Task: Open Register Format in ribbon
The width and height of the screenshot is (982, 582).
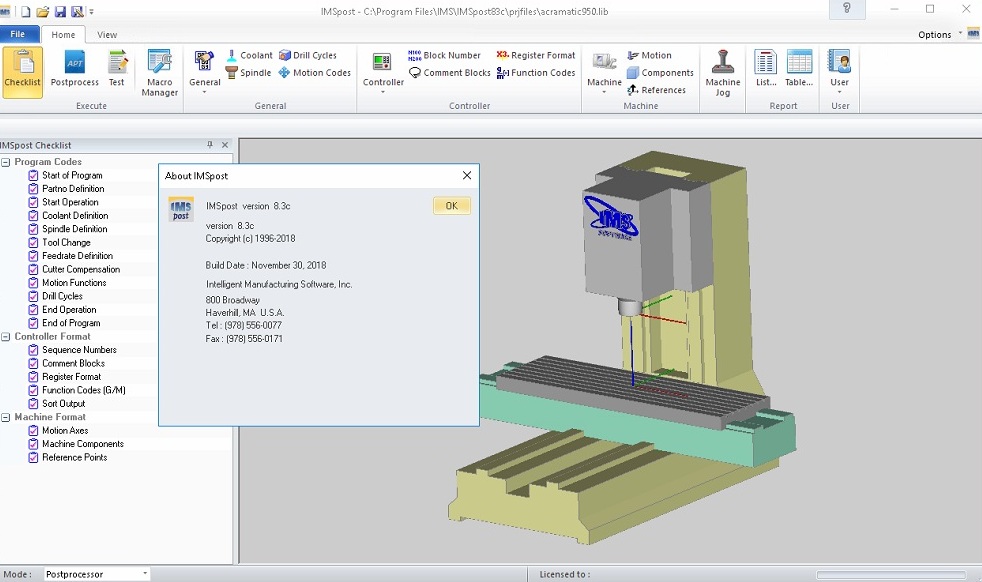Action: pos(535,55)
